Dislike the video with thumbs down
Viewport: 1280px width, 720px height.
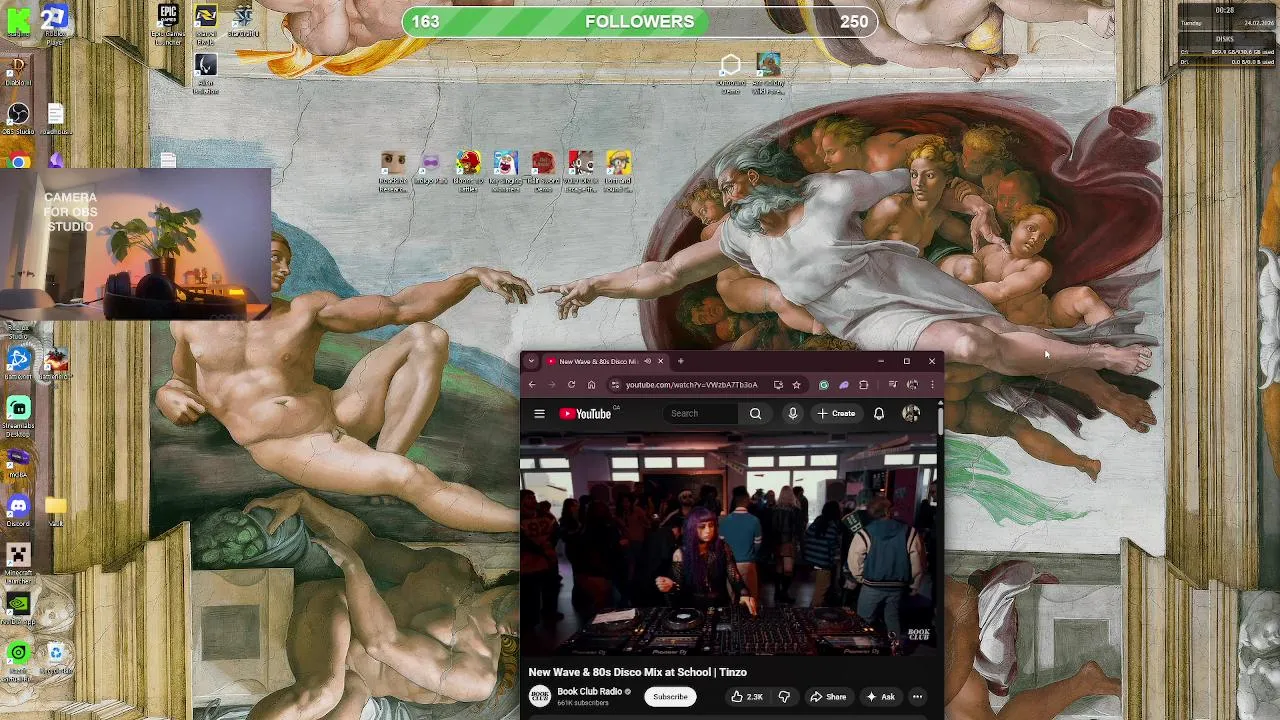784,697
